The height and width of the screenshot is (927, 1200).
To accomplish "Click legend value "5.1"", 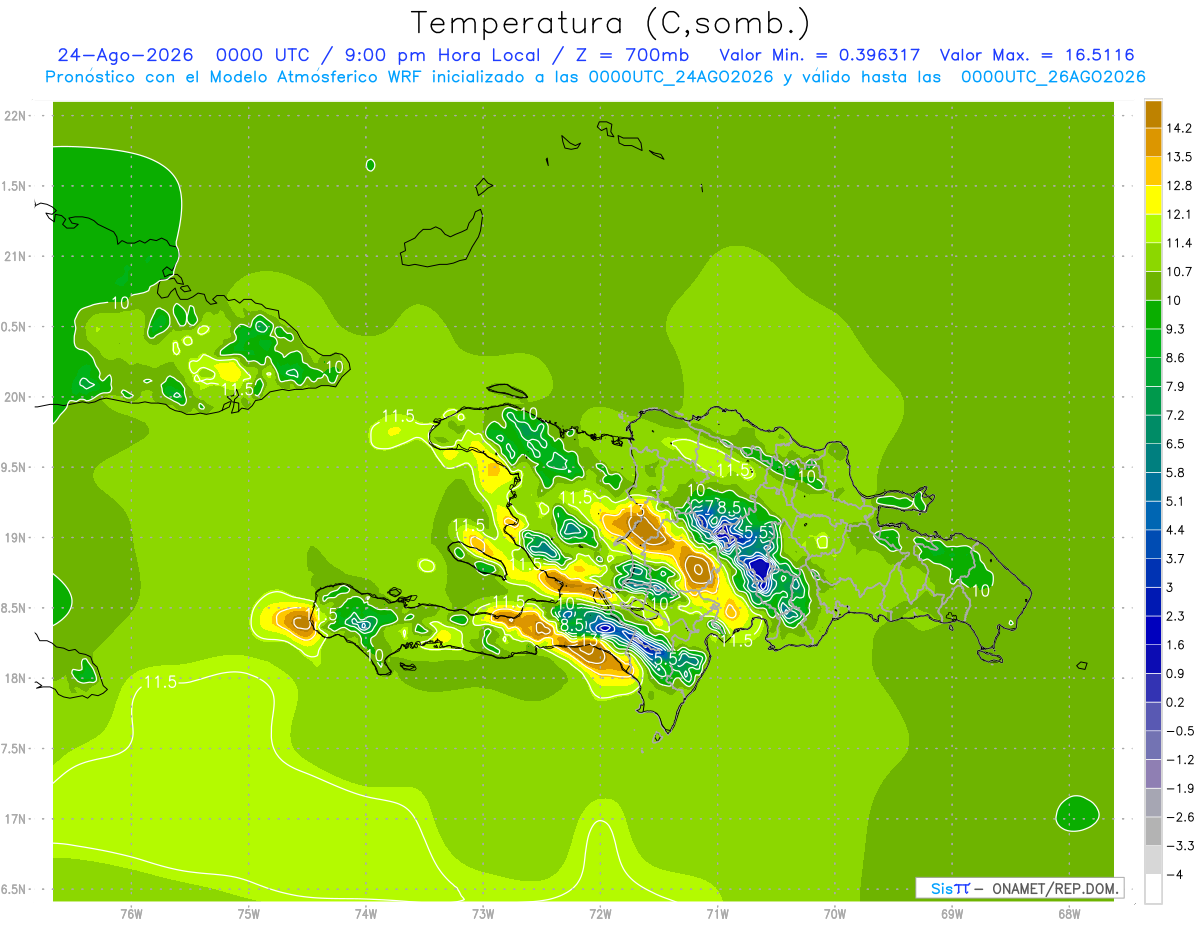I will point(1176,502).
